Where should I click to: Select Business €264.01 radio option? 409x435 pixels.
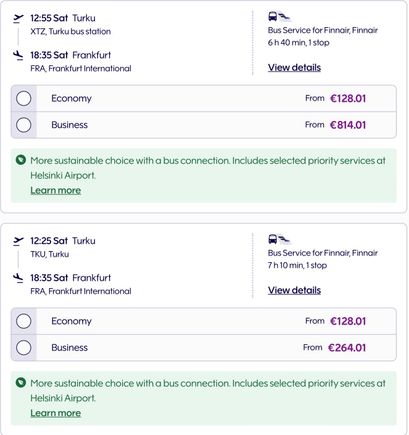coord(24,348)
